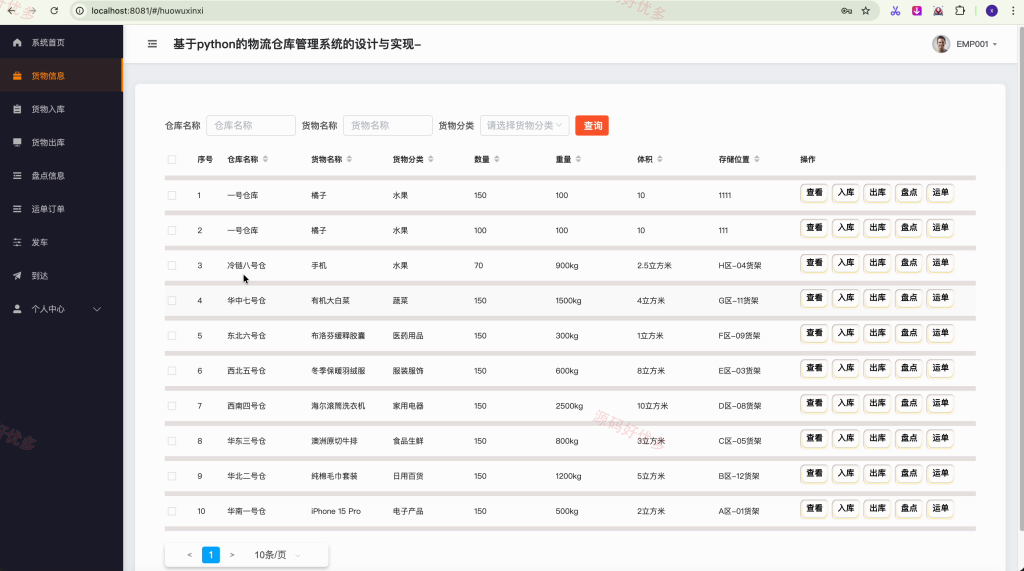The height and width of the screenshot is (571, 1024).
Task: Click the browser address bar URL
Action: pyautogui.click(x=148, y=10)
